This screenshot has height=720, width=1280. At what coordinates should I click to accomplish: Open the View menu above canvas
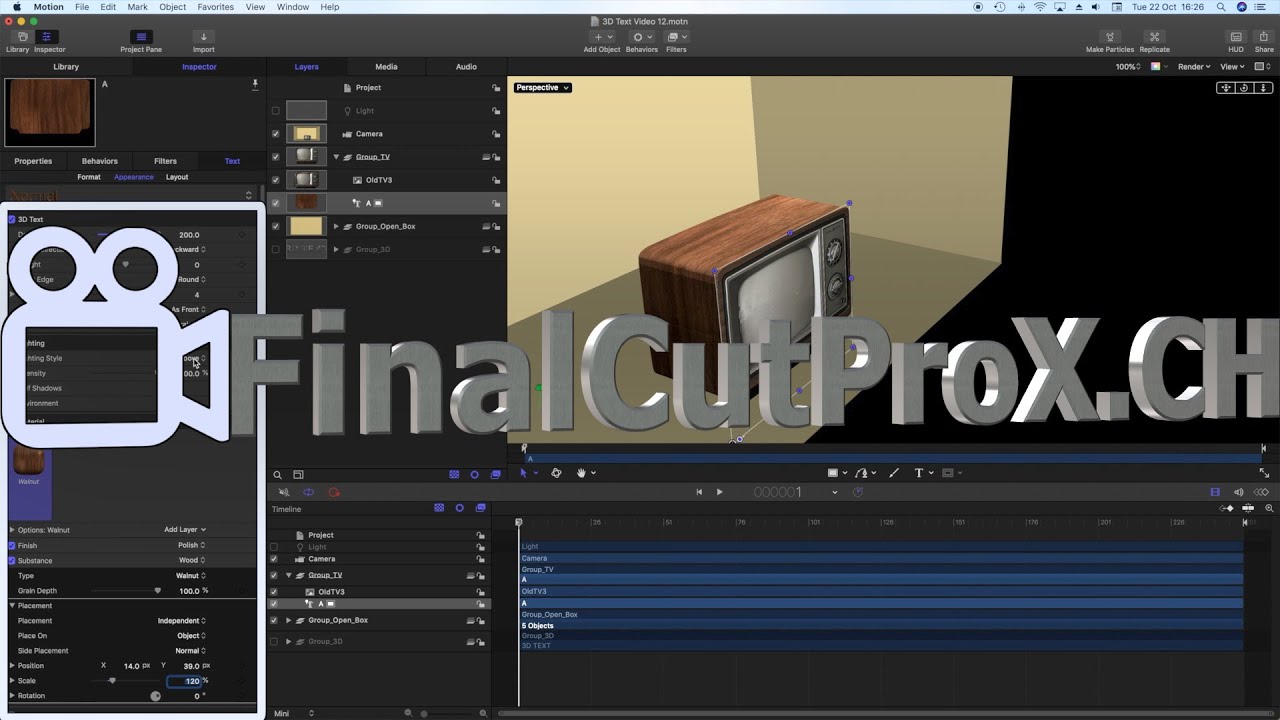point(1231,67)
